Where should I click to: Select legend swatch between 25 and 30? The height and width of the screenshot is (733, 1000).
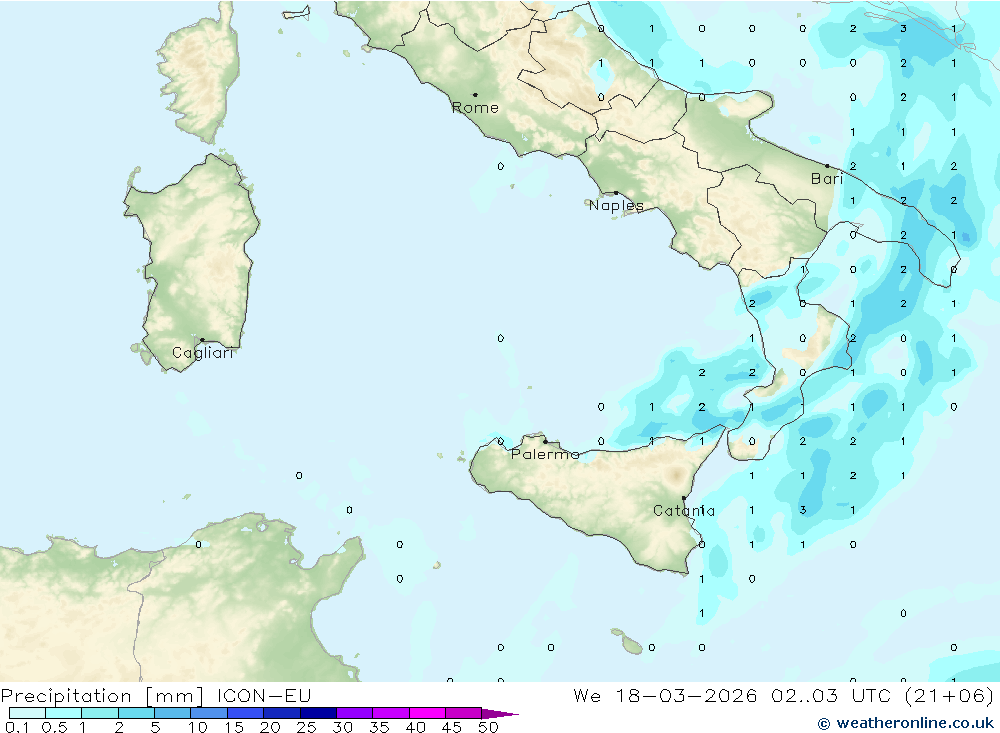pyautogui.click(x=318, y=713)
